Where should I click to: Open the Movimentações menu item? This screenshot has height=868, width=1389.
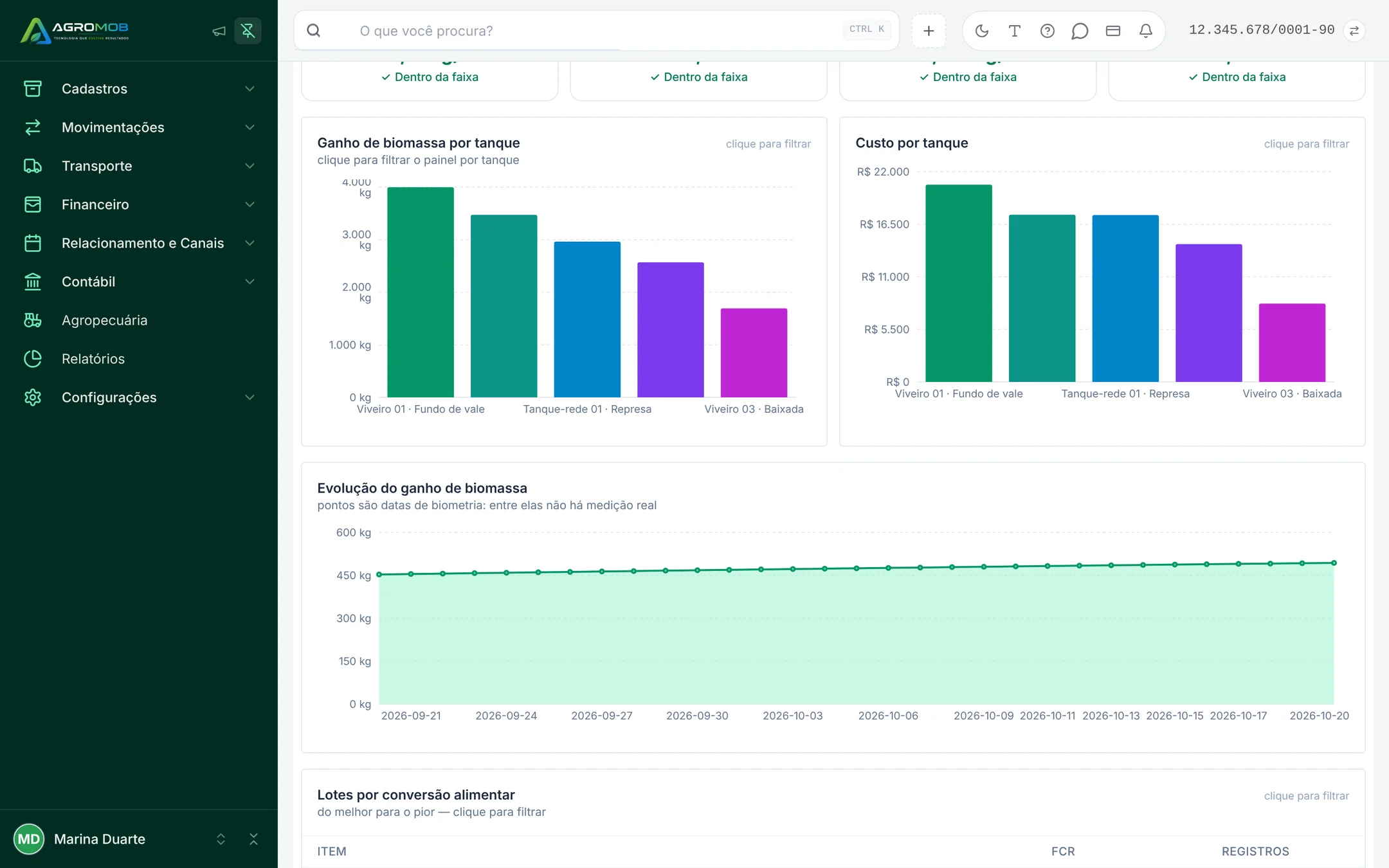[139, 127]
